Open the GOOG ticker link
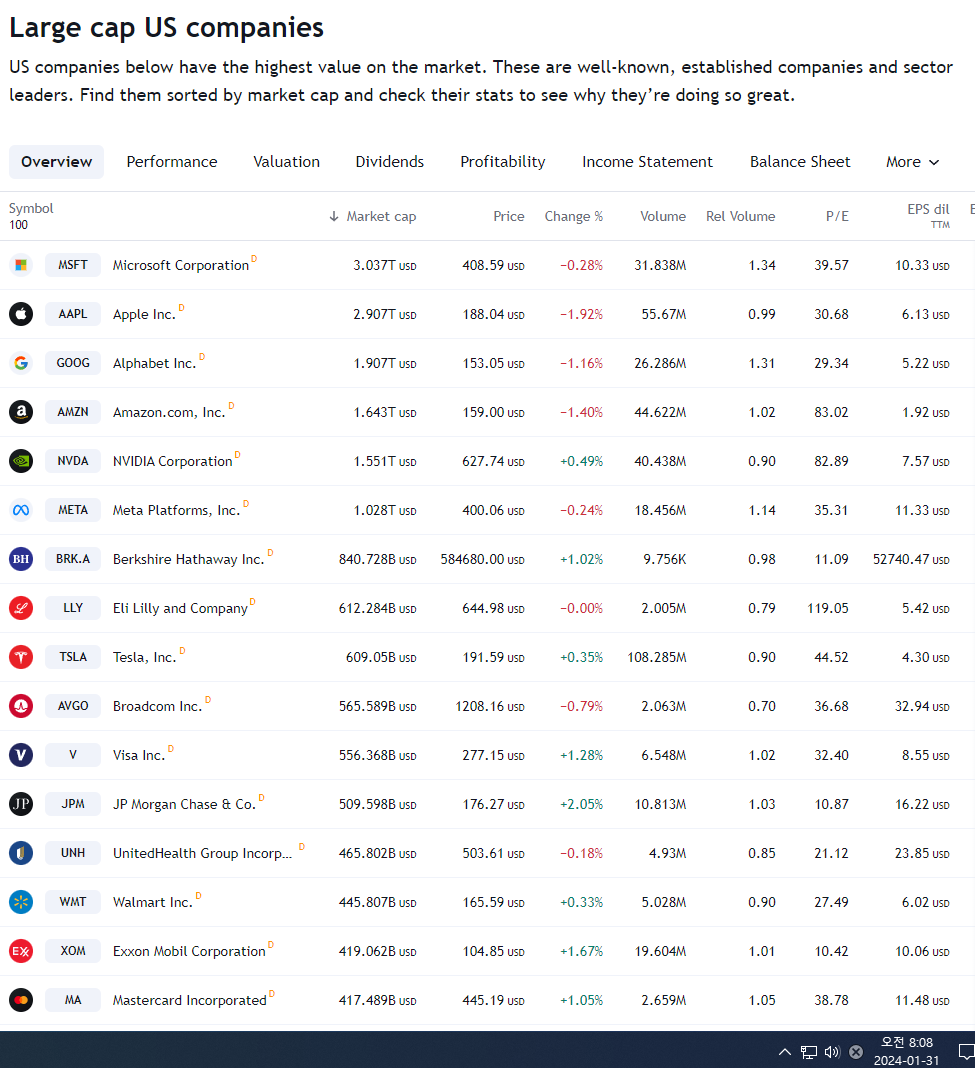The image size is (975, 1068). pyautogui.click(x=73, y=363)
